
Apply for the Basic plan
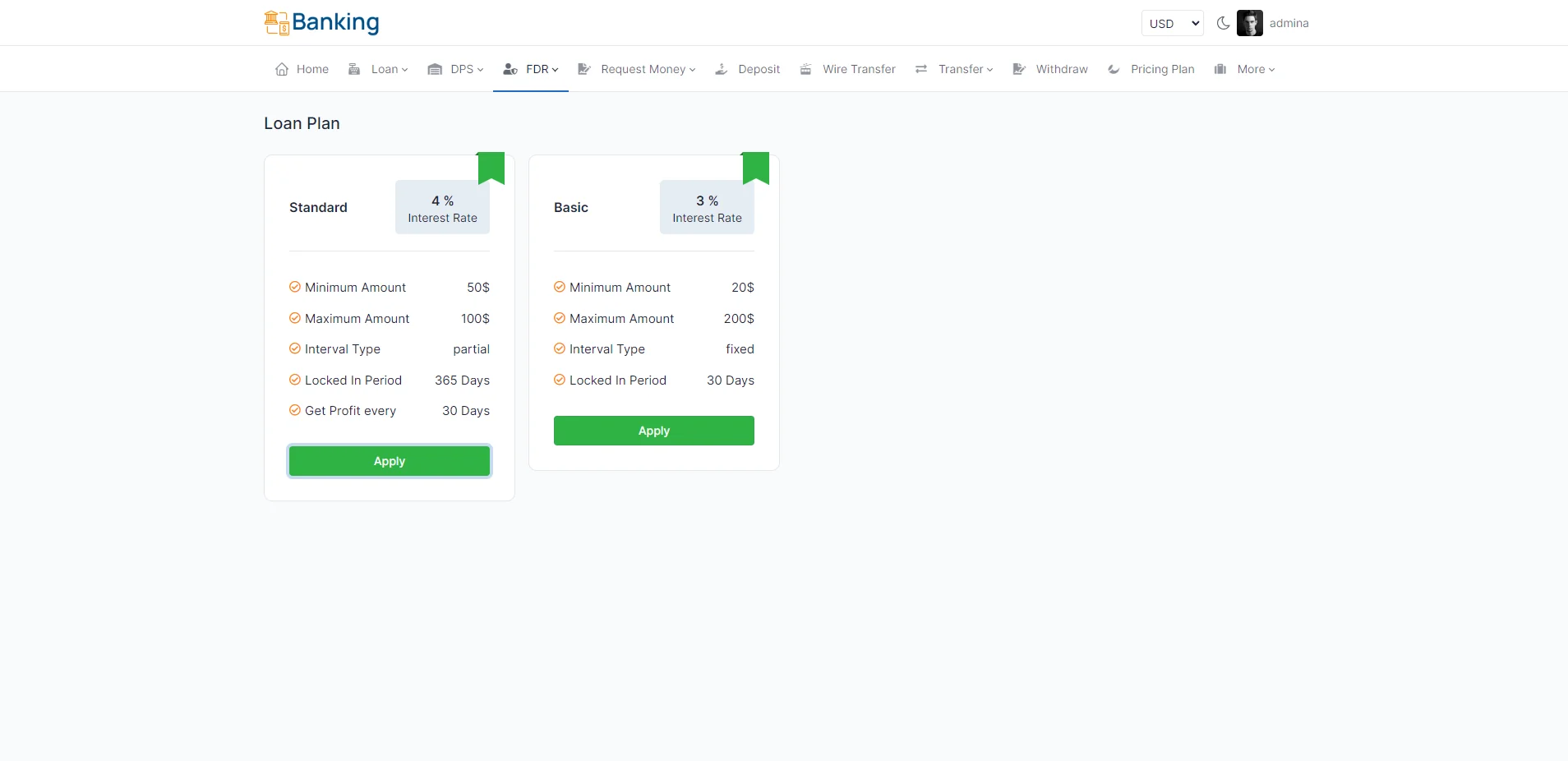click(654, 431)
